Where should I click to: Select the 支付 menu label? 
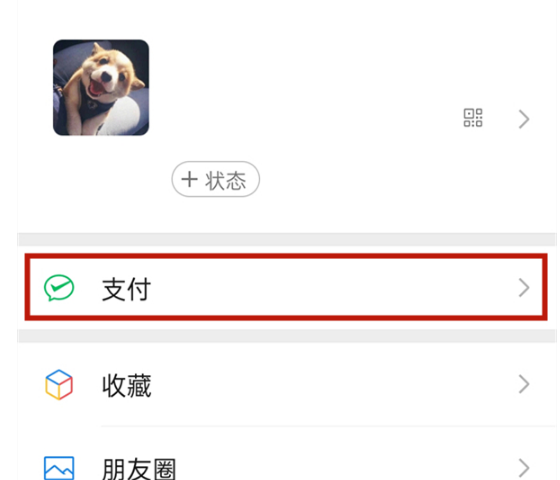pyautogui.click(x=126, y=289)
